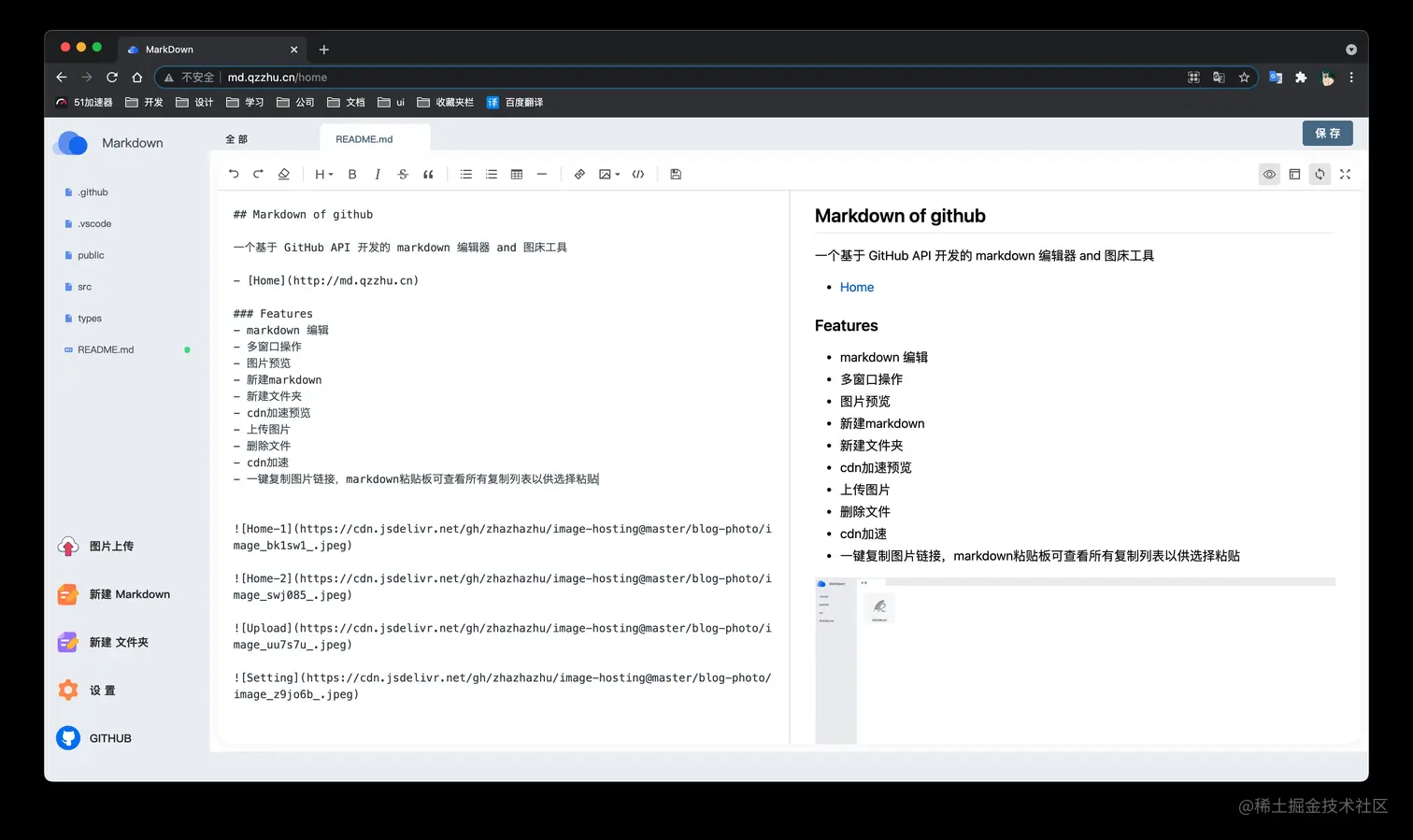The height and width of the screenshot is (840, 1413).
Task: Save with the floppy disk toolbar icon
Action: [676, 174]
